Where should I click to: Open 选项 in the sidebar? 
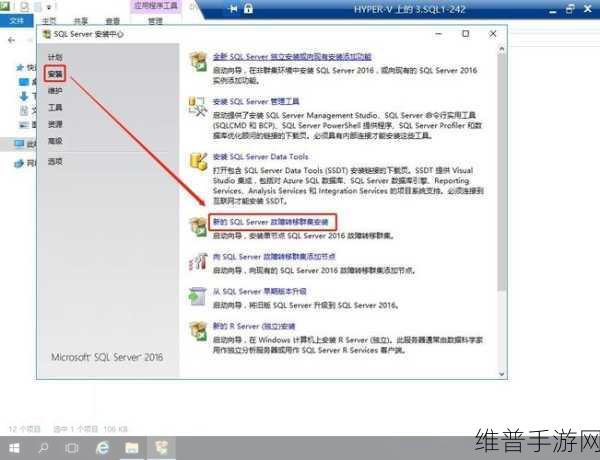55,161
